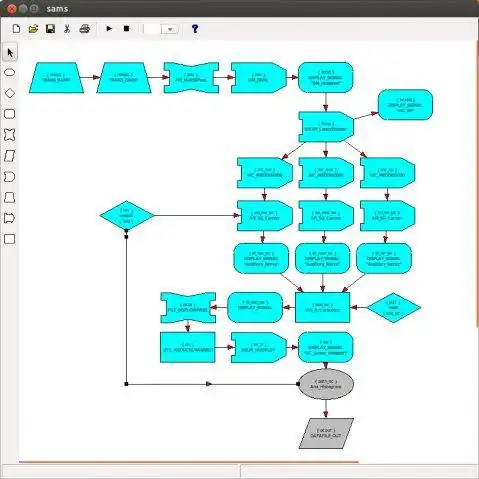Click the toolbar combo box text field
This screenshot has width=479, height=479.
click(x=153, y=29)
